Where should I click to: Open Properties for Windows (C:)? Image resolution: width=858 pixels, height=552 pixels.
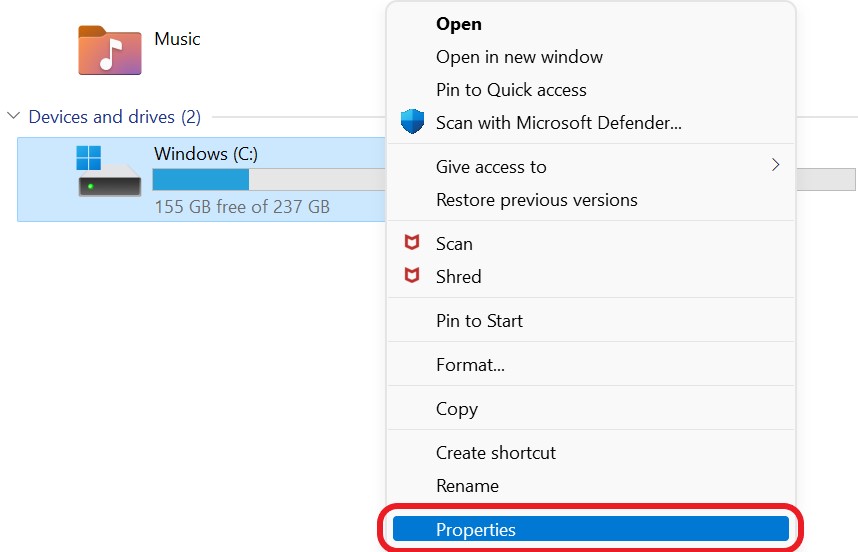[475, 530]
